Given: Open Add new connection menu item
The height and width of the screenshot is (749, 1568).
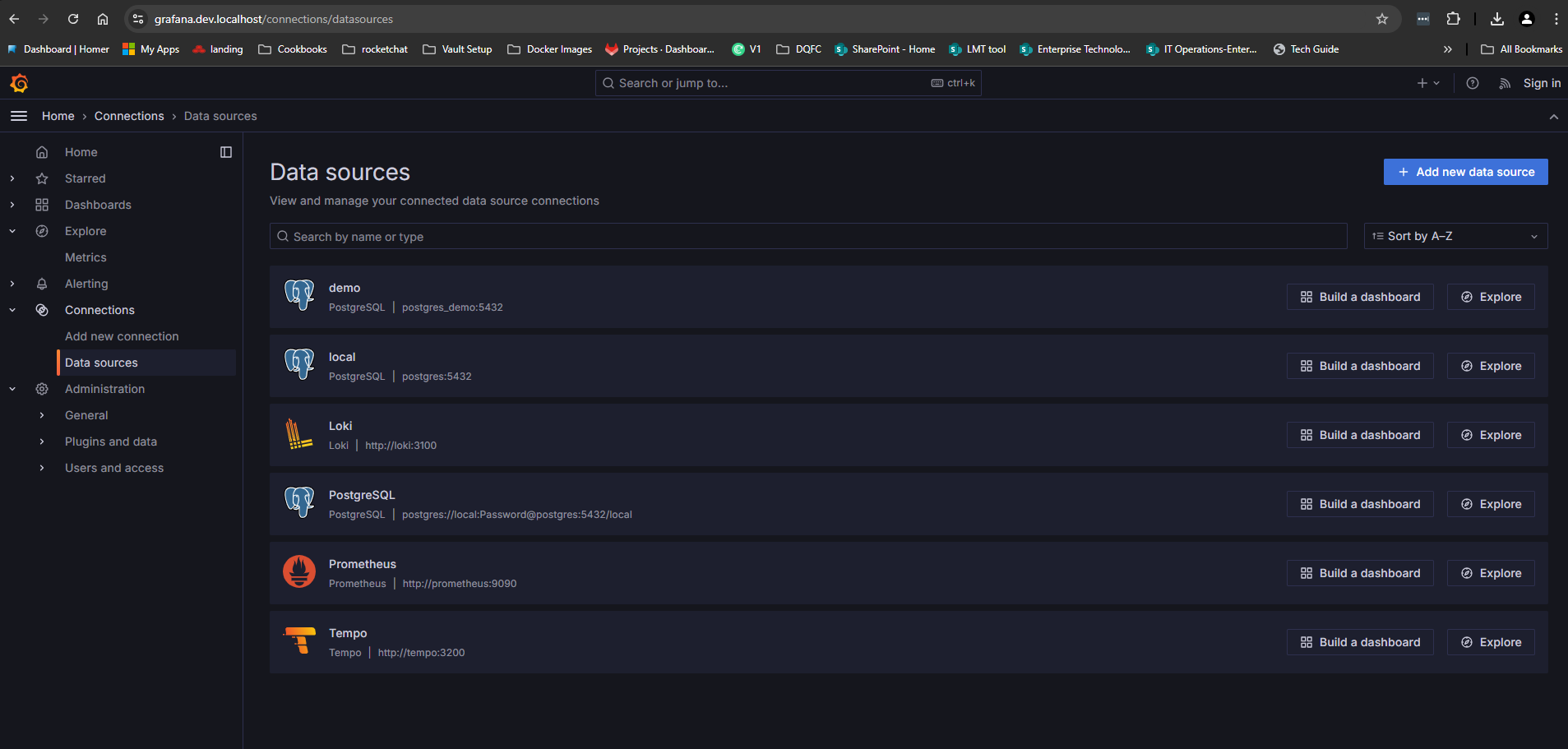Looking at the screenshot, I should pyautogui.click(x=122, y=336).
